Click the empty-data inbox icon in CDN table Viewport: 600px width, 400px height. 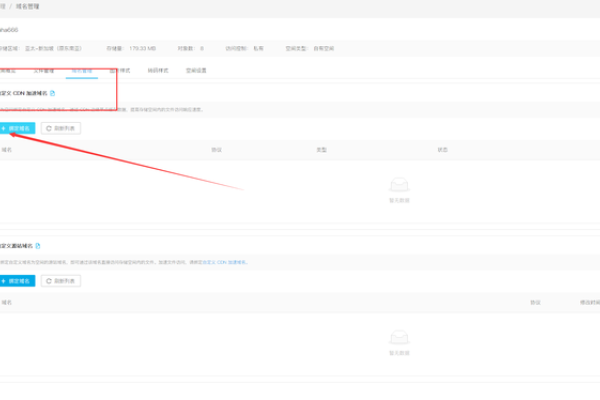(399, 185)
